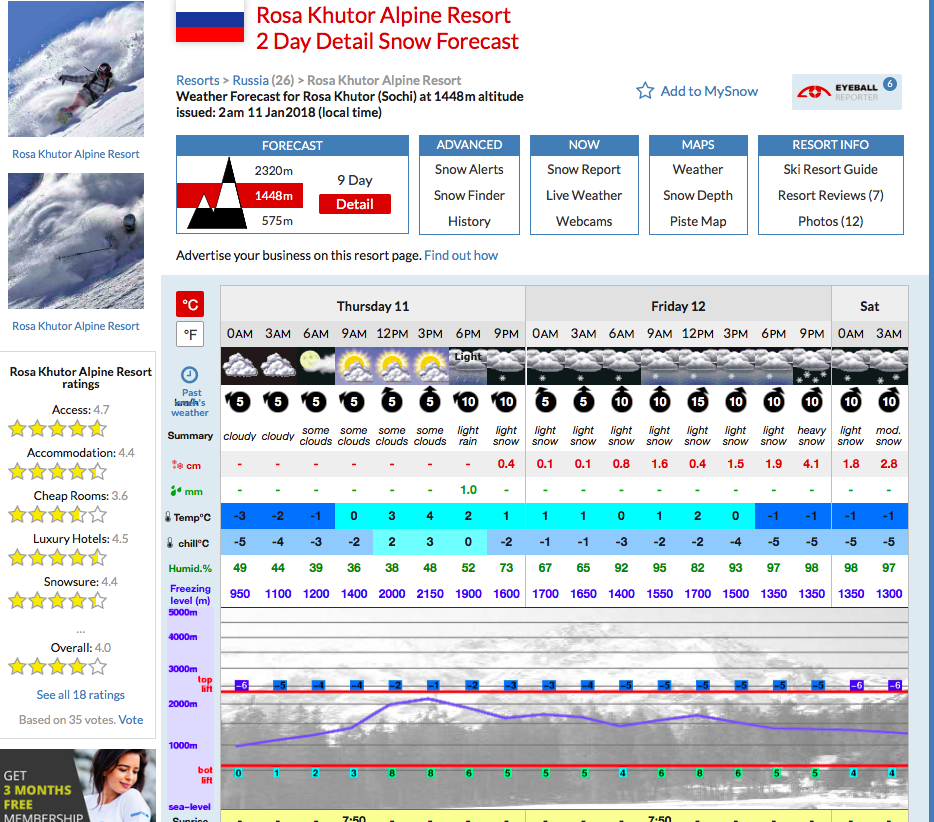The width and height of the screenshot is (934, 822).
Task: Open Snow Alerts under Advanced
Action: pos(469,170)
